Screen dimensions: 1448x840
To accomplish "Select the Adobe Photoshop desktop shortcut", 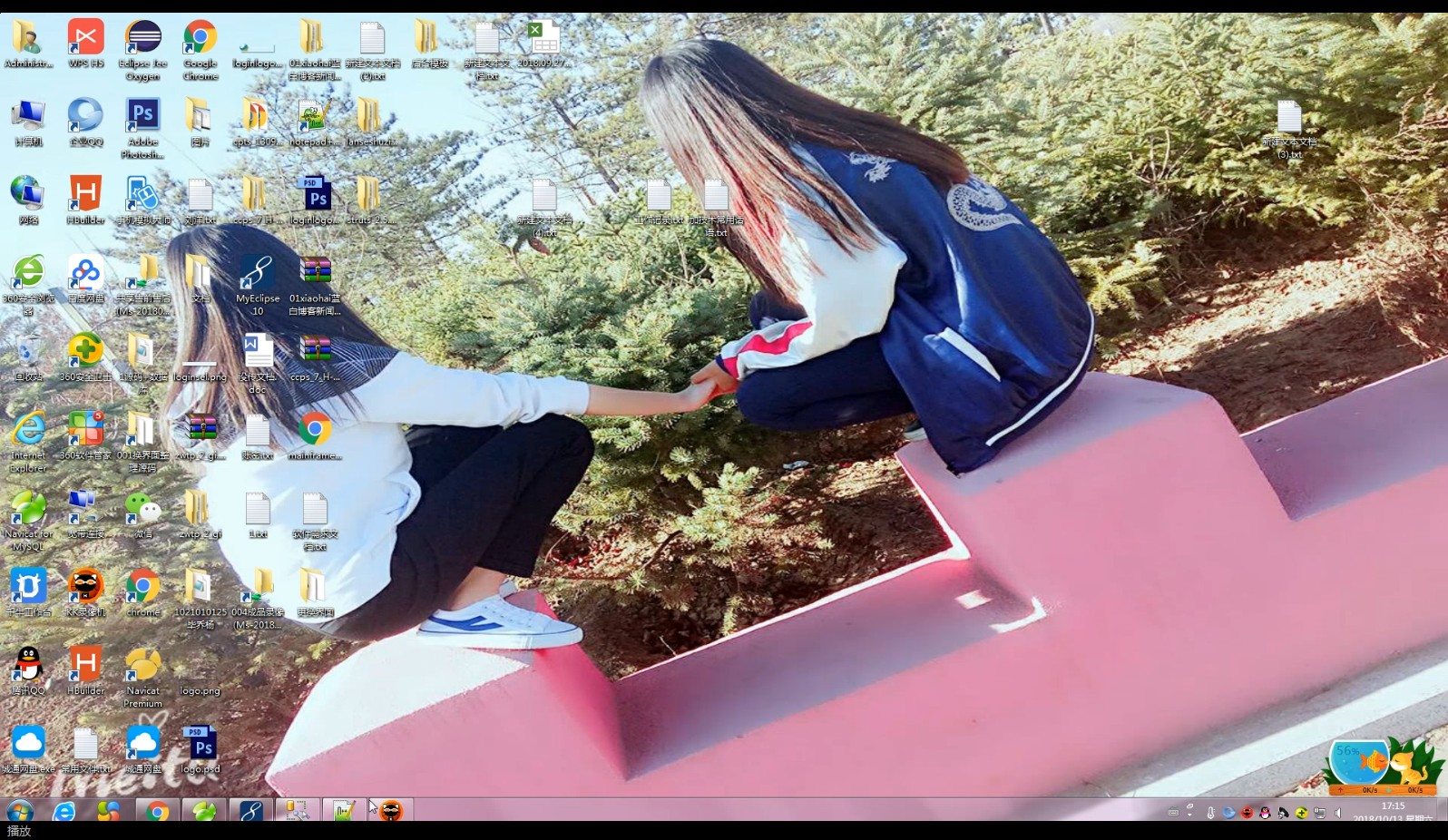I will coord(143,129).
